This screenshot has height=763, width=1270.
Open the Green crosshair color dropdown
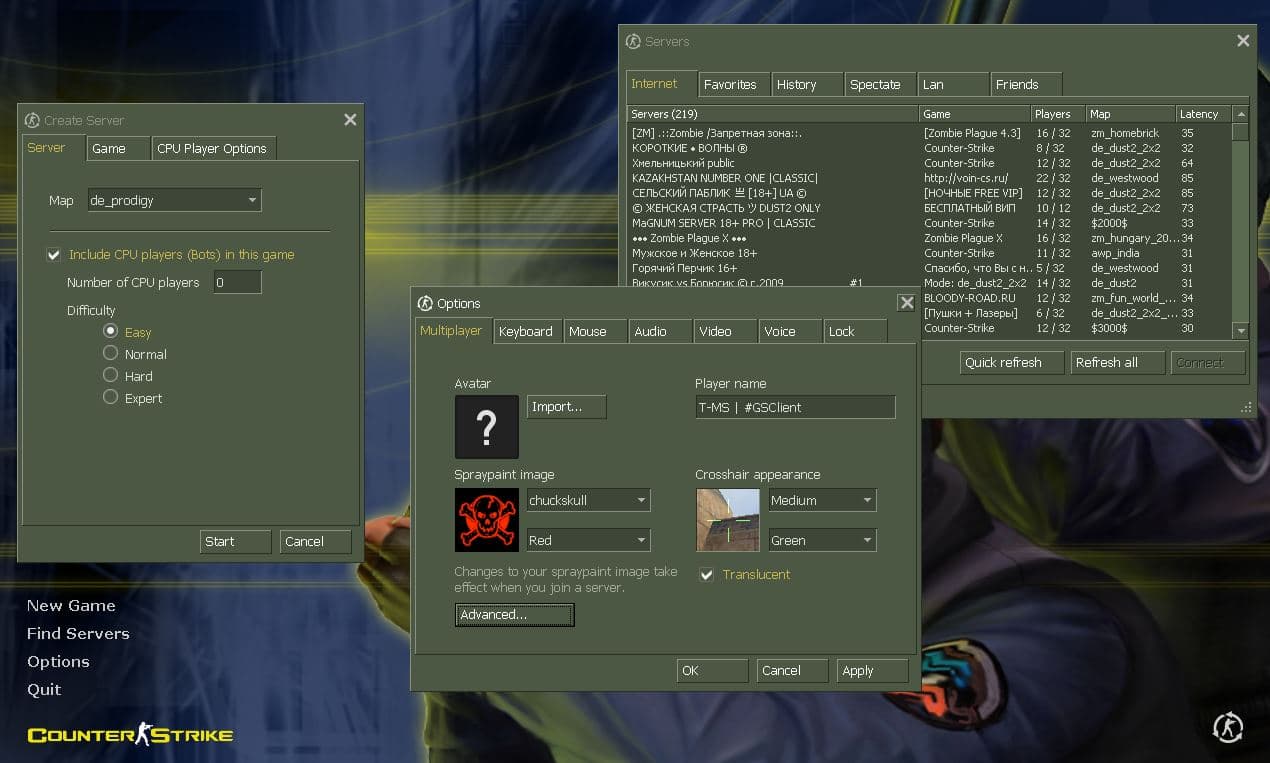tap(822, 540)
